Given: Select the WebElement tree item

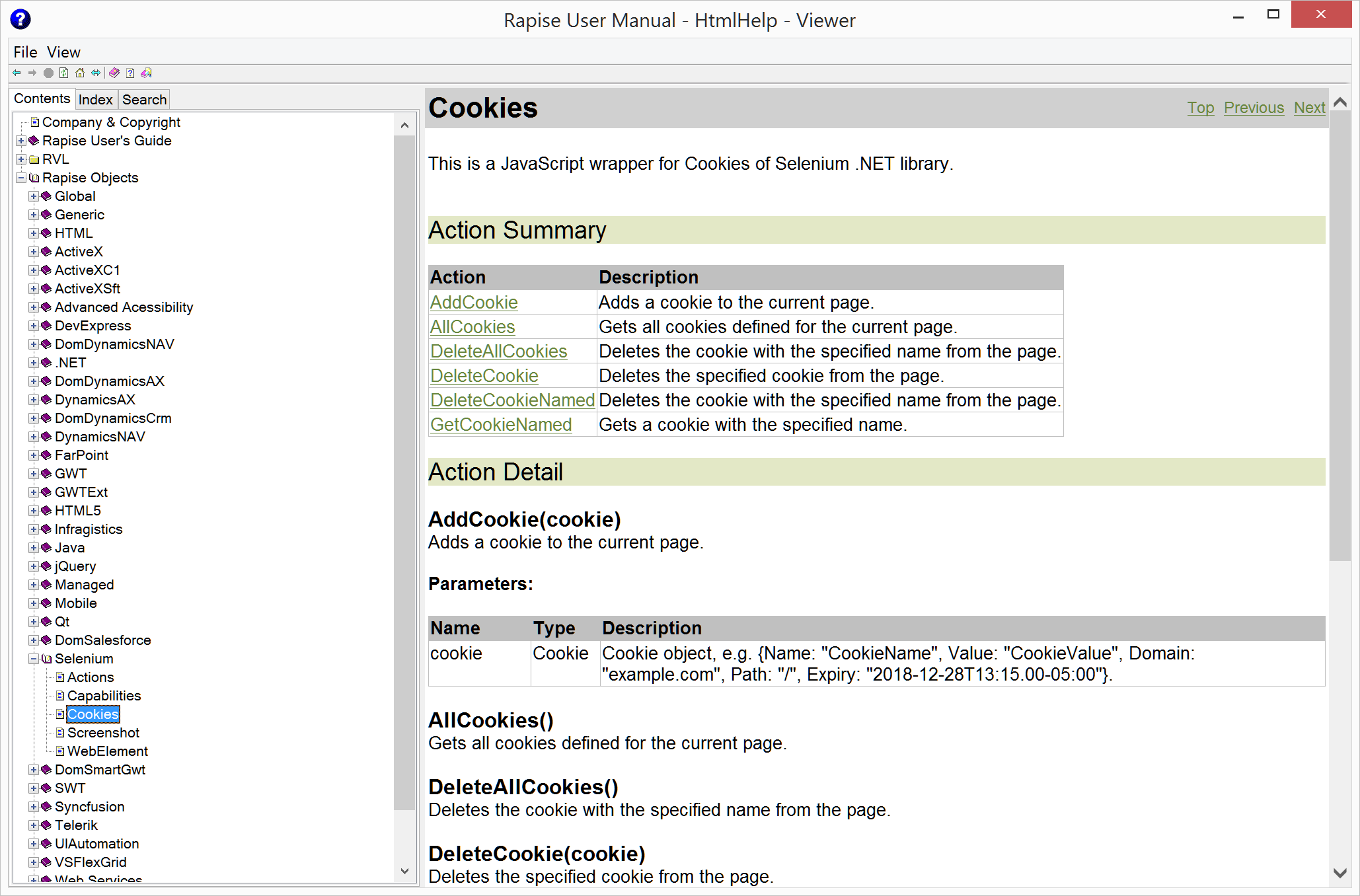Looking at the screenshot, I should click(107, 751).
